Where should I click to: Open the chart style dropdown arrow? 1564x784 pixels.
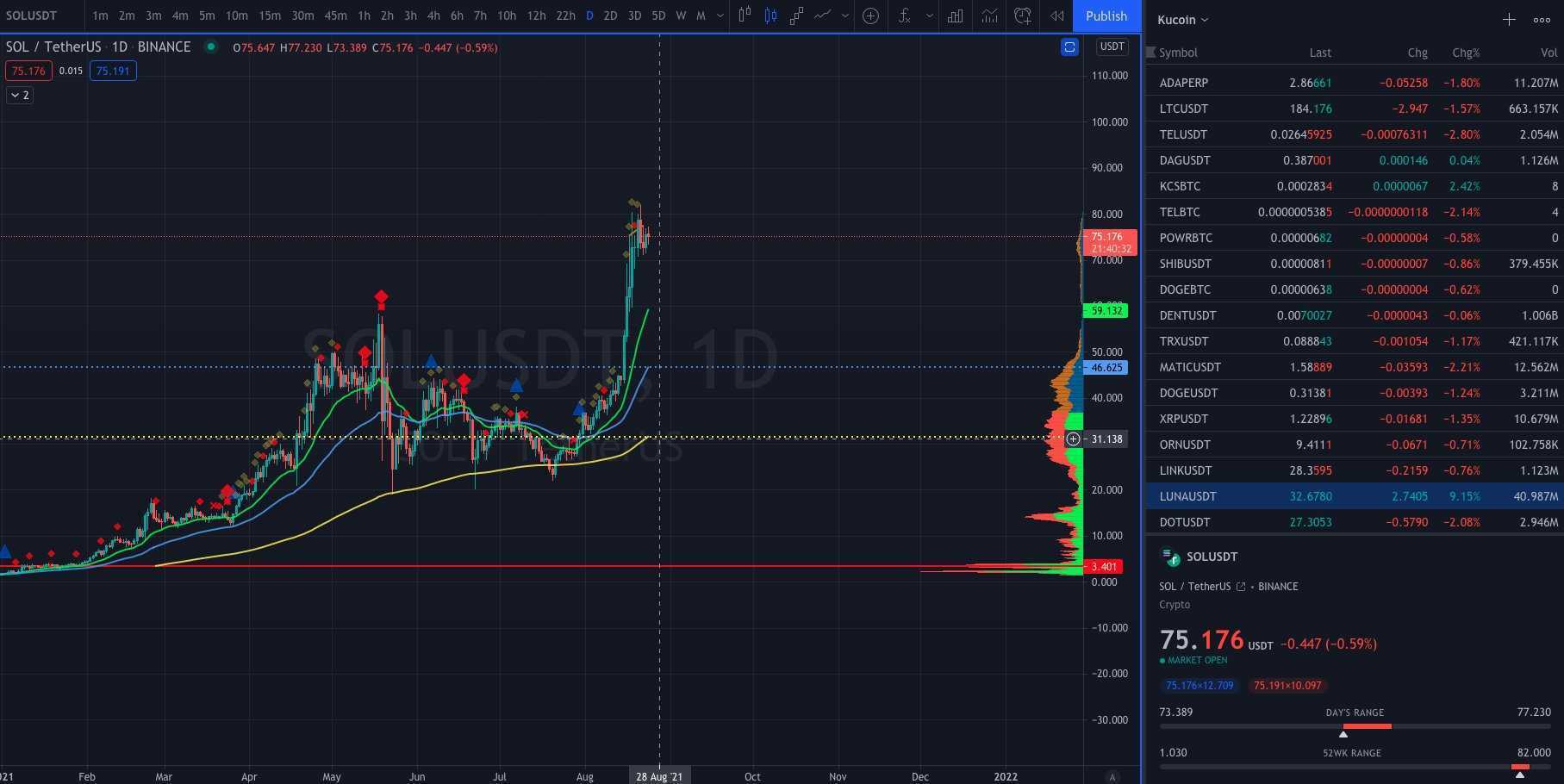(x=845, y=16)
